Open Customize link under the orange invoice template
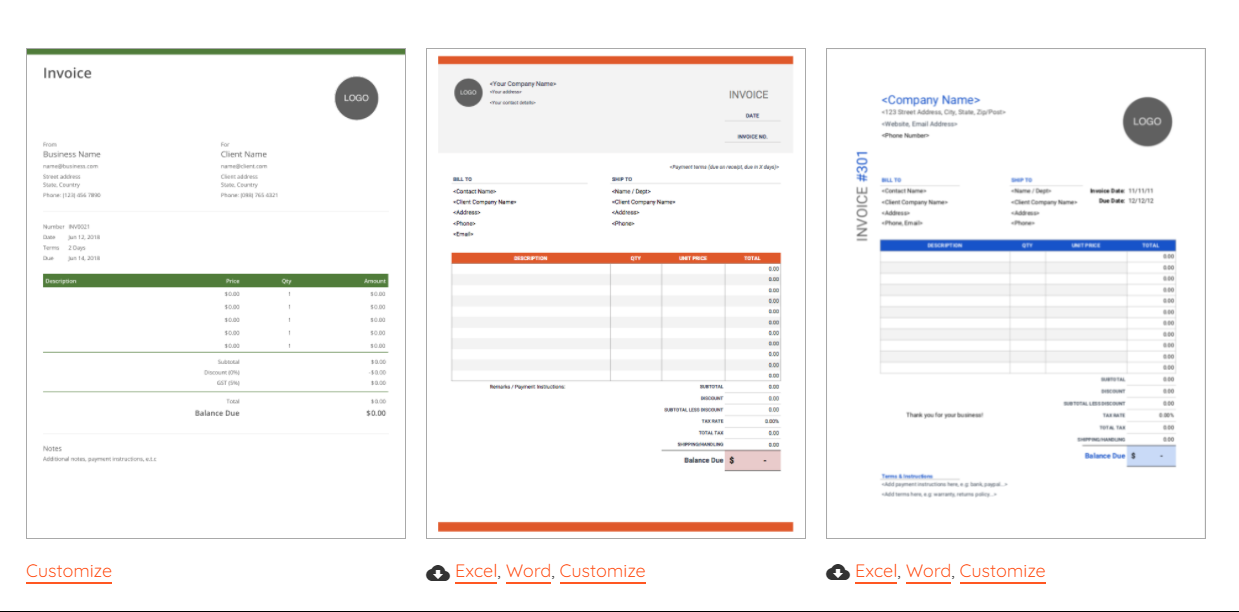Screen dimensions: 1239x612 click(602, 571)
